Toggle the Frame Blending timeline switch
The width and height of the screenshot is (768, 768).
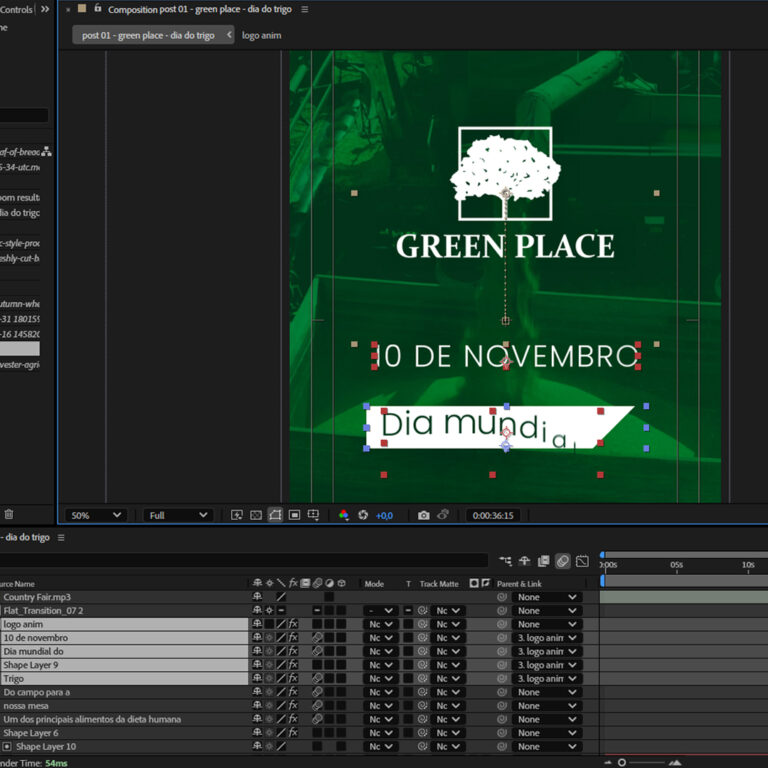pos(544,562)
